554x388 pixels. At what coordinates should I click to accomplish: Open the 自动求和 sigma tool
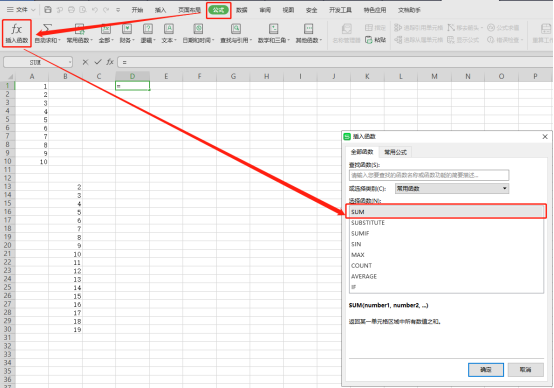pyautogui.click(x=47, y=33)
